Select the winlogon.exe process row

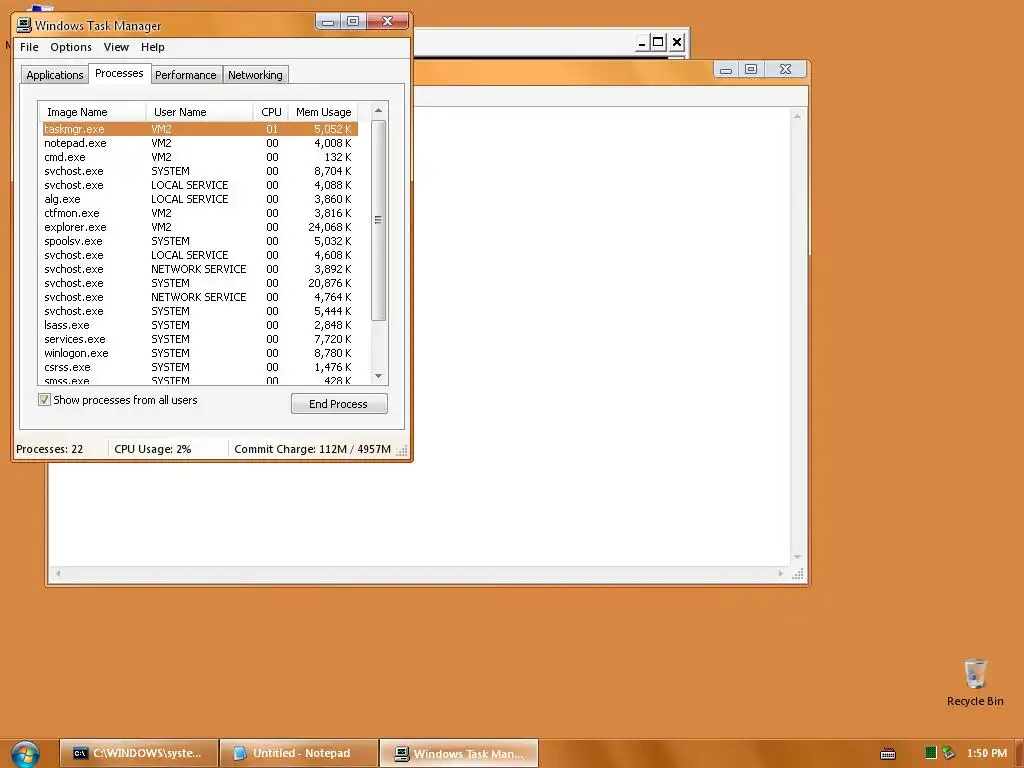200,353
